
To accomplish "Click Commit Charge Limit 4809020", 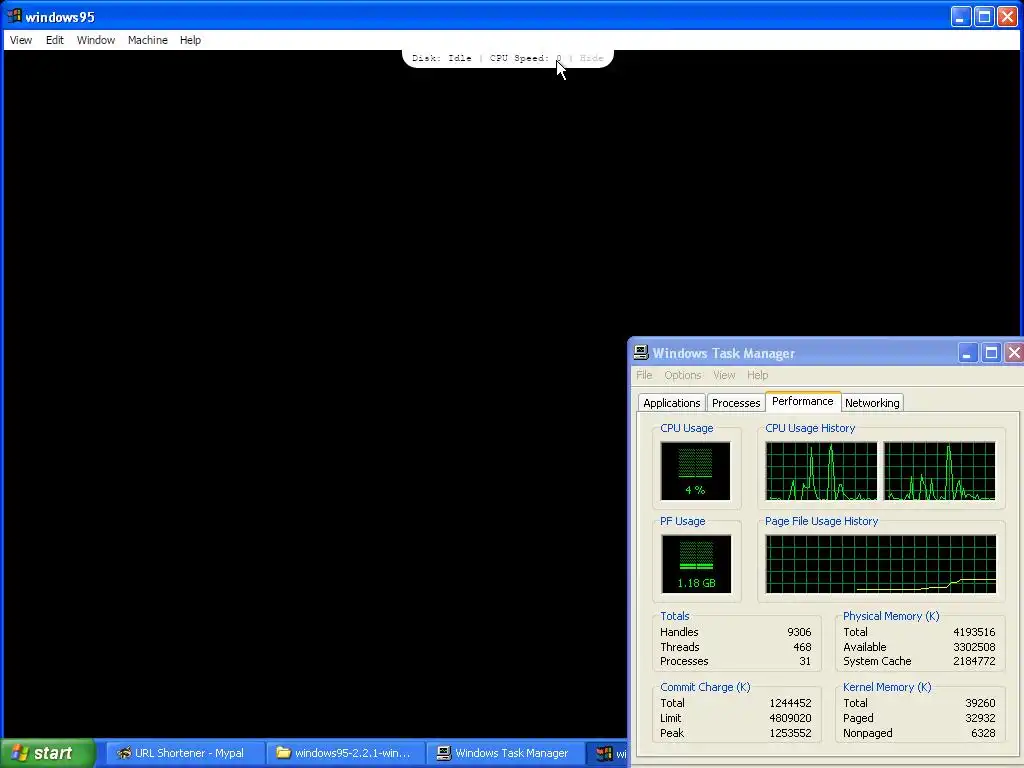I will click(790, 718).
